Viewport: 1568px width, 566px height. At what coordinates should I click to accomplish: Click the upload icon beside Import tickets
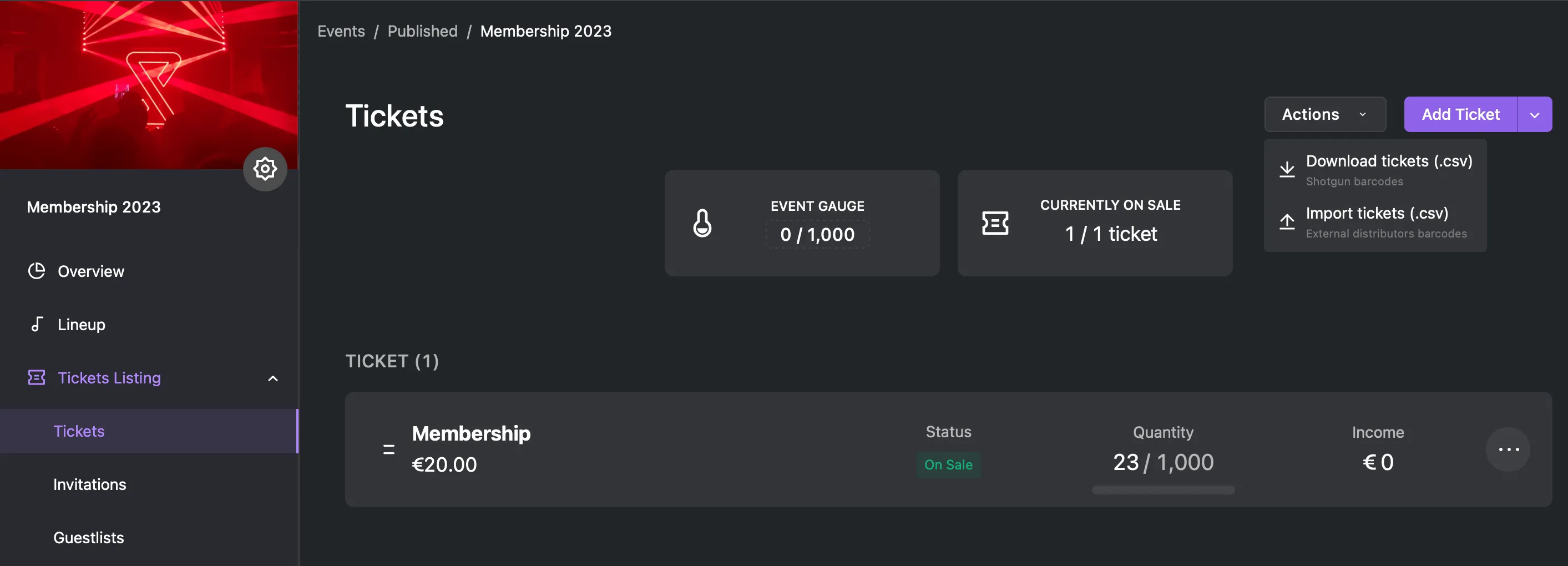point(1287,221)
